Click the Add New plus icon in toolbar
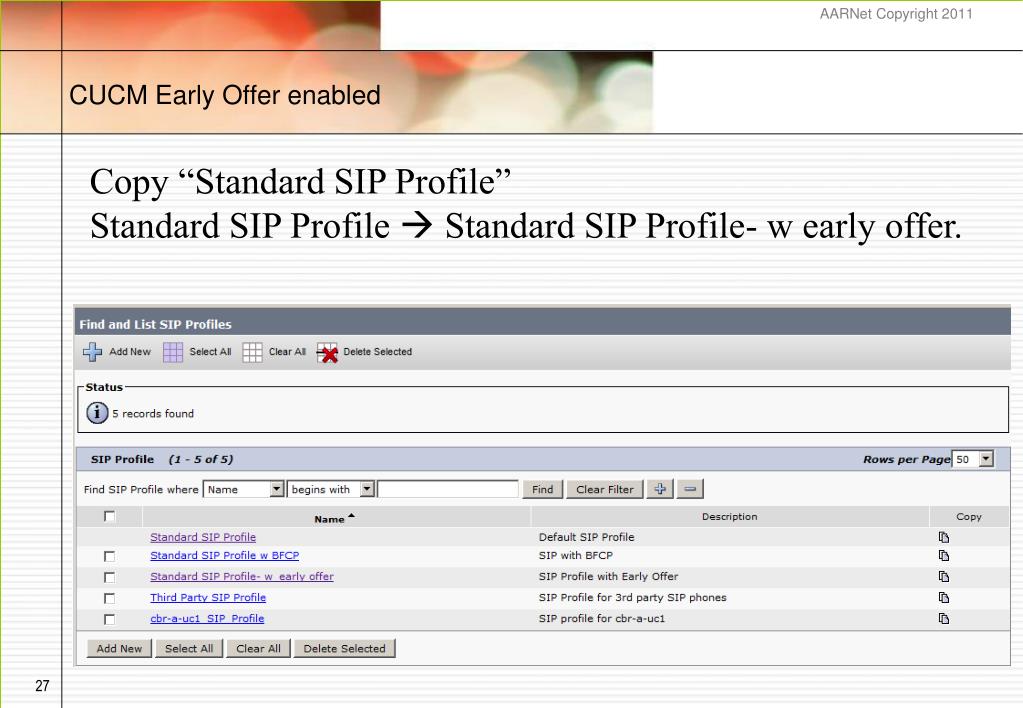Screen dimensions: 1023x708 coord(92,352)
